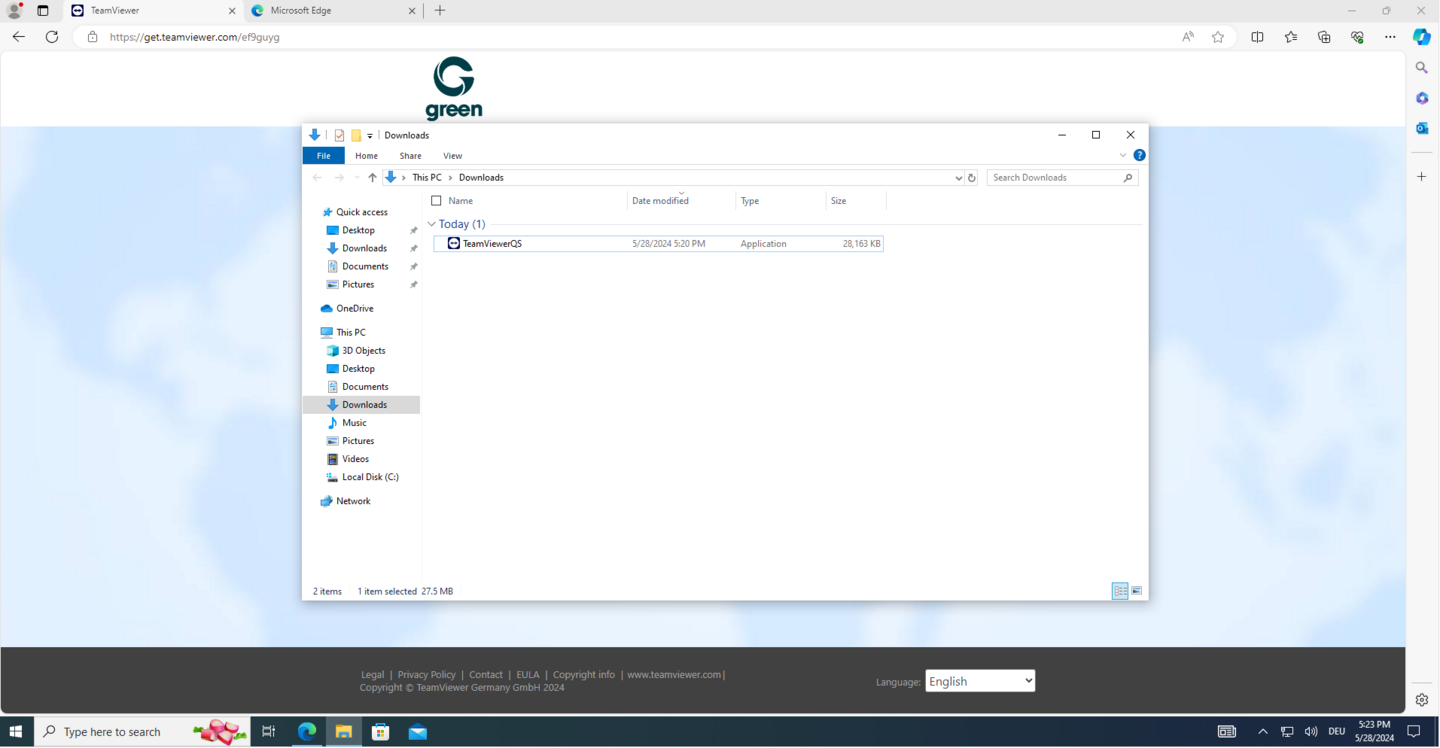1440x748 pixels.
Task: Sort by the Date modified column
Action: (681, 201)
